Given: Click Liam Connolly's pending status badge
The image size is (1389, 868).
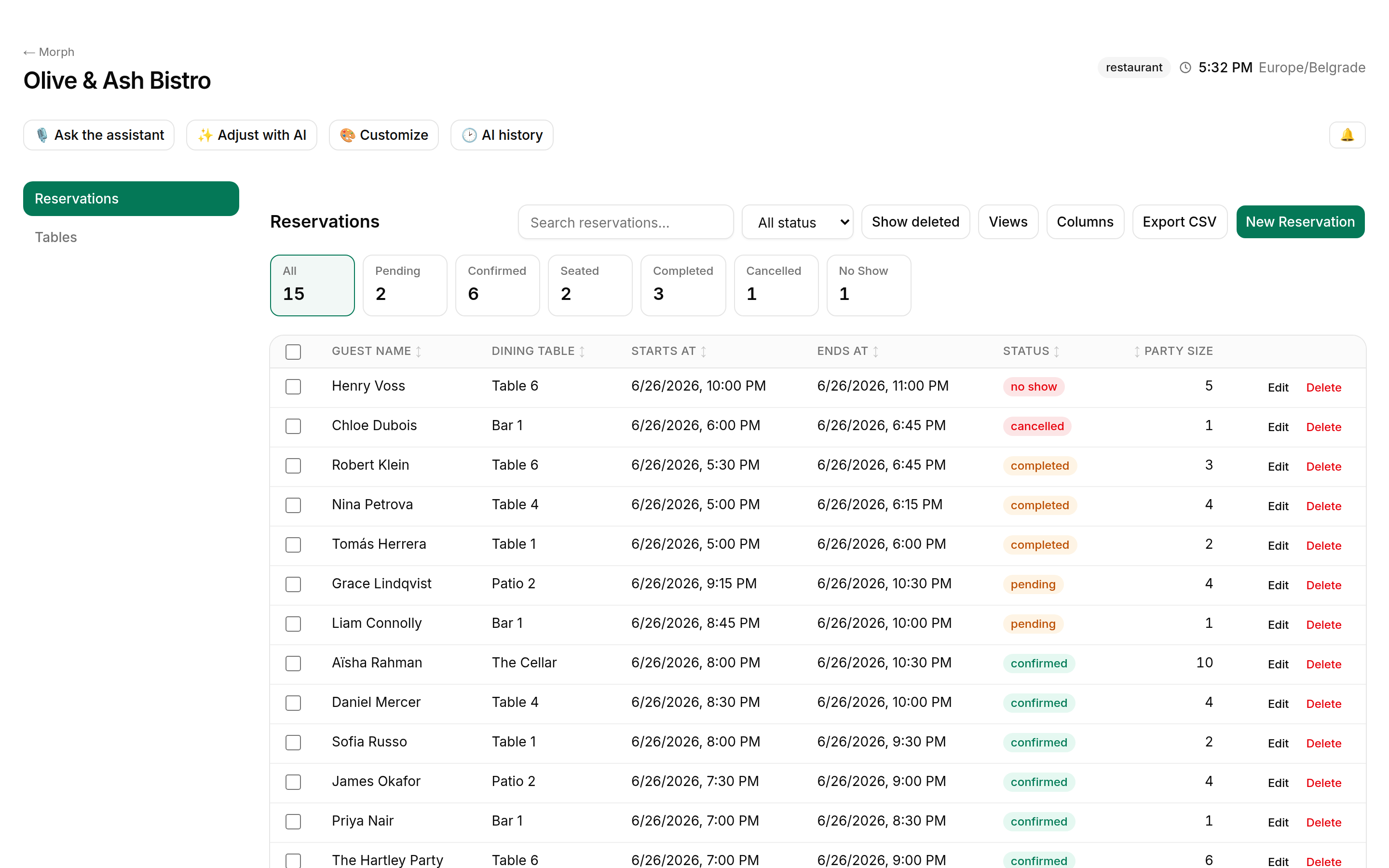Looking at the screenshot, I should pos(1033,624).
